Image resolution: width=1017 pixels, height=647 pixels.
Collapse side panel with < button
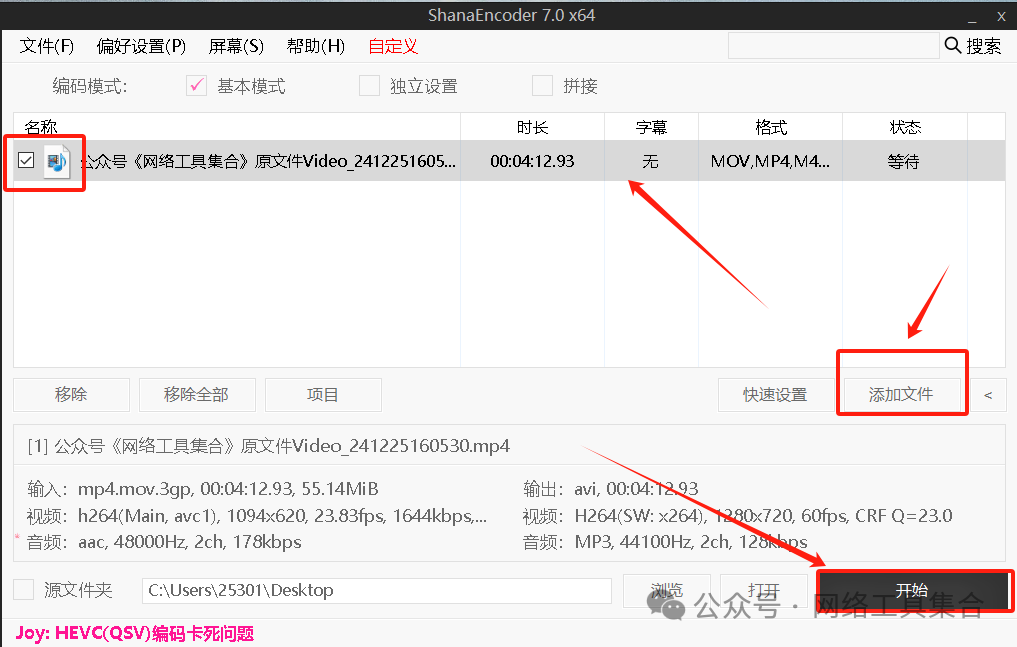(x=988, y=395)
